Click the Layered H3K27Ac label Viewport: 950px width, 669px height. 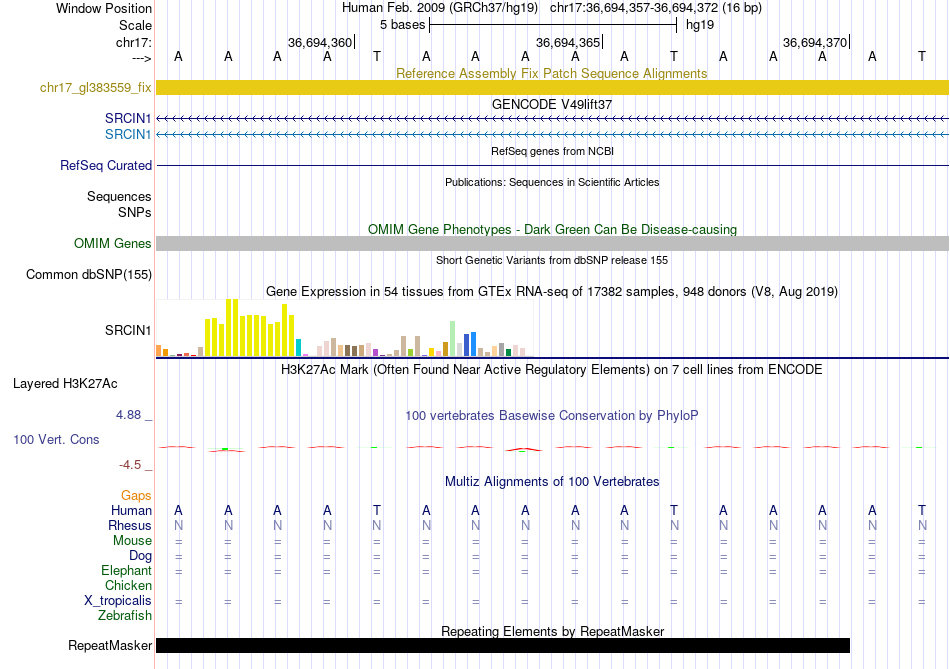point(65,384)
